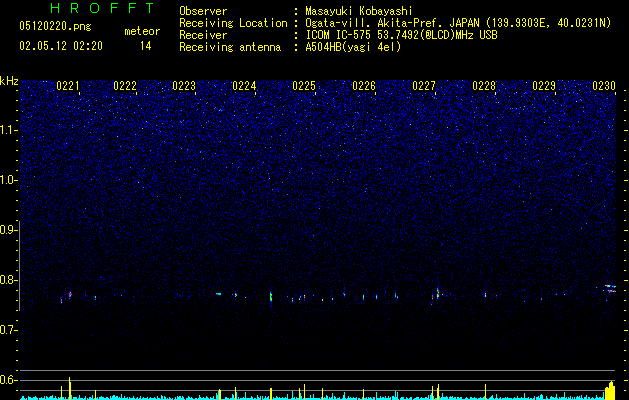The image size is (629, 400).
Task: Click the kHz axis unit label
Action: [x=9, y=81]
